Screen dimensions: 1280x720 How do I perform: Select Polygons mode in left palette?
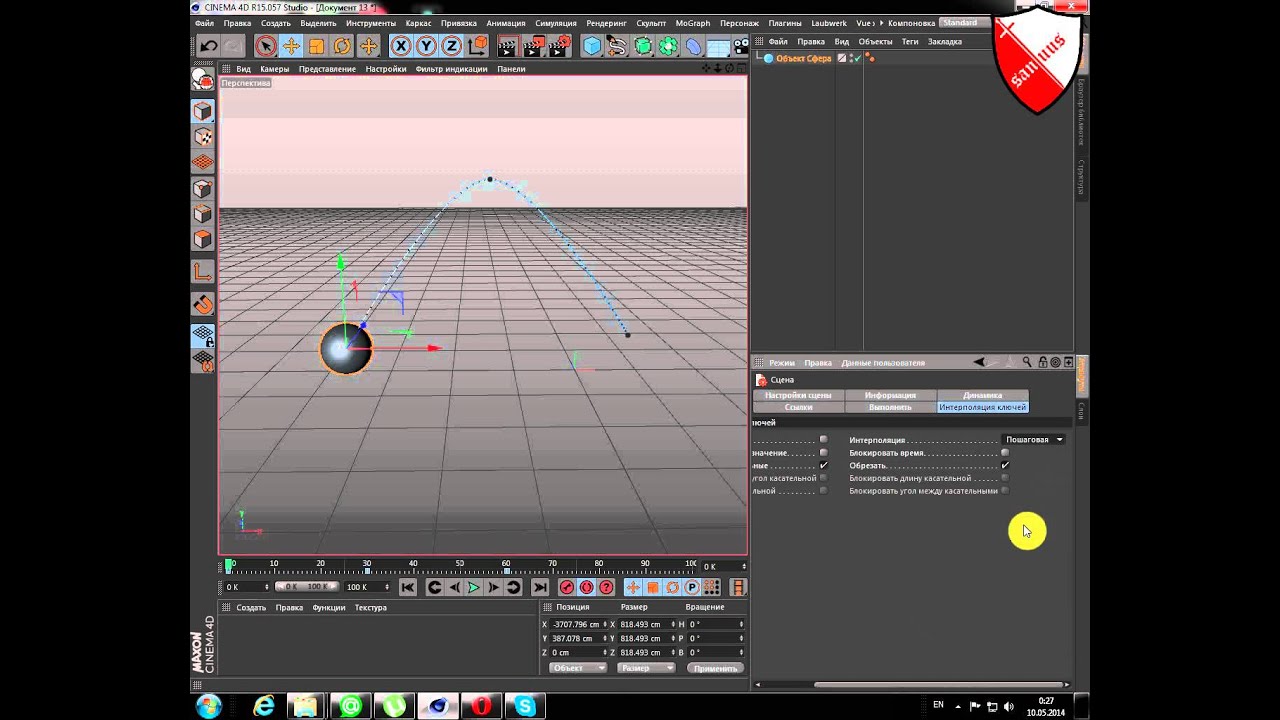[203, 240]
